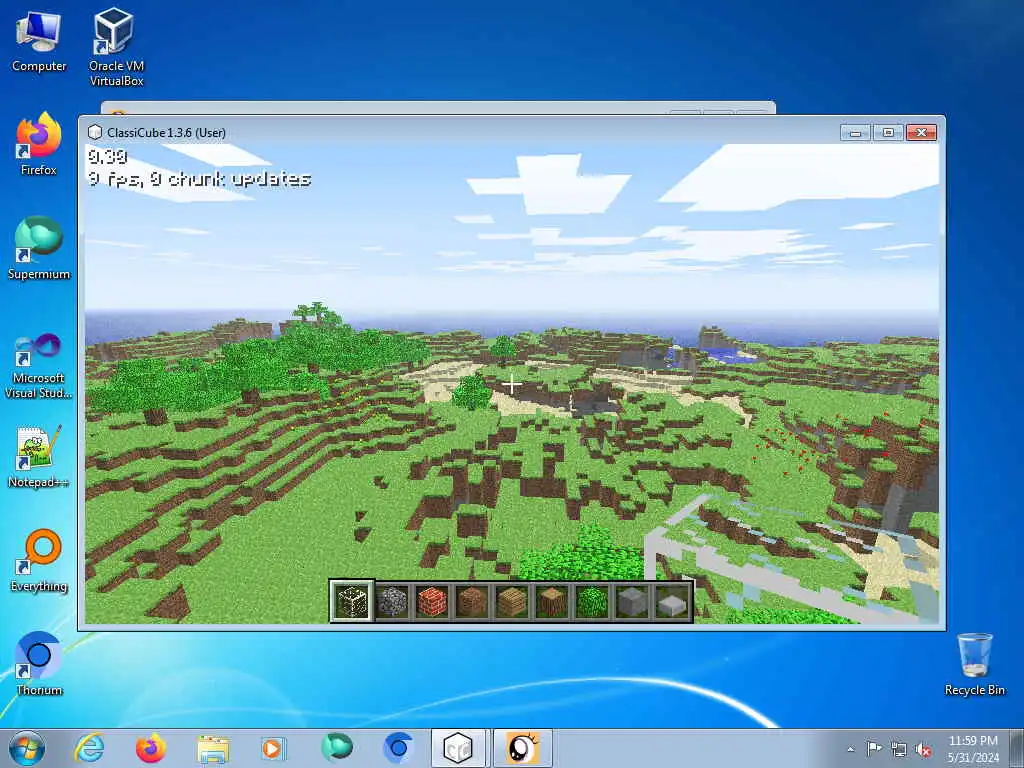Open the Computer desktop icon

[39, 42]
